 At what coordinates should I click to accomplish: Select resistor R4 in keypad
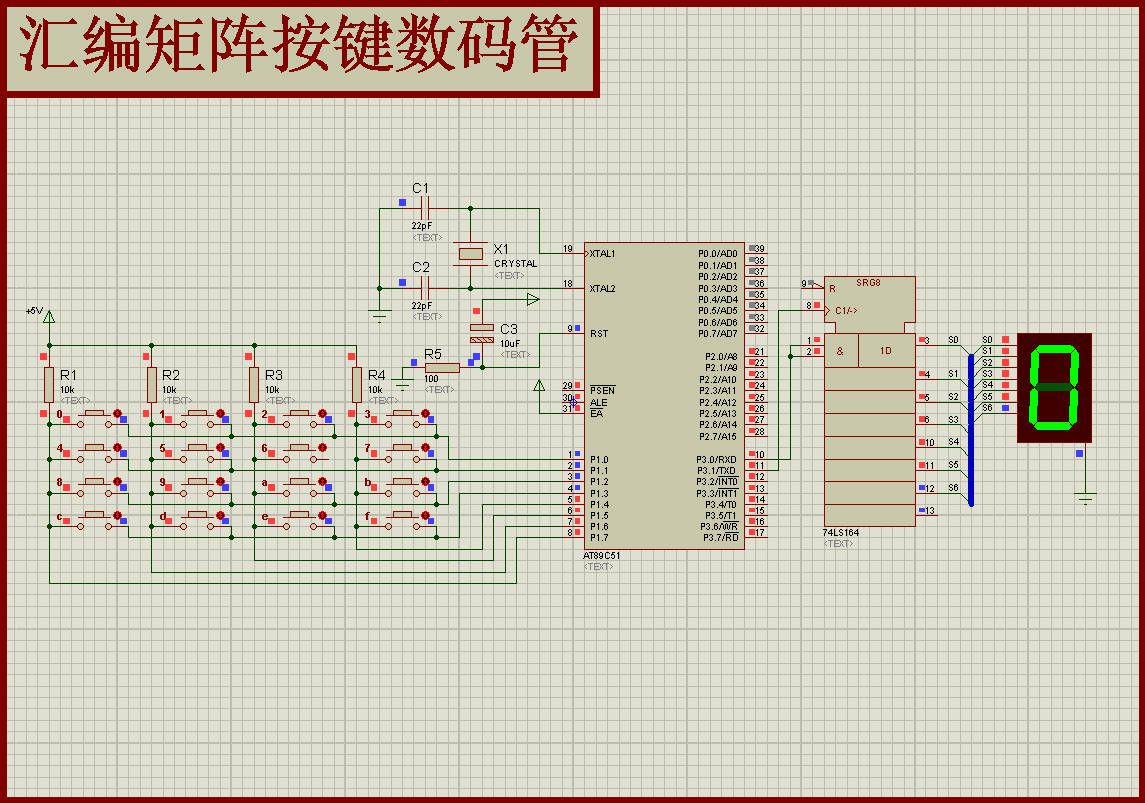pyautogui.click(x=356, y=385)
